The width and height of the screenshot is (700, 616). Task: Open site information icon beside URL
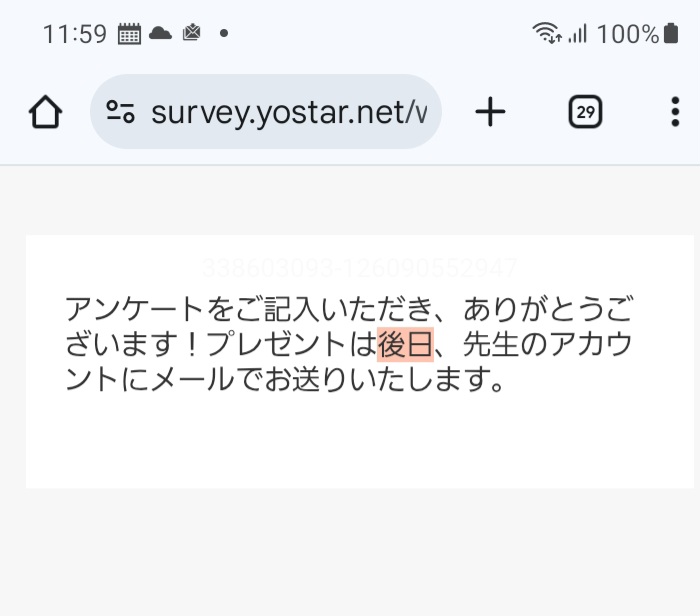point(120,112)
